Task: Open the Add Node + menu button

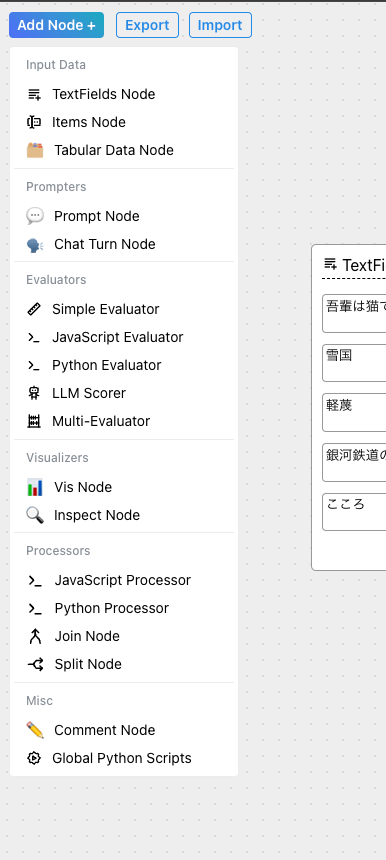Action: (x=56, y=25)
